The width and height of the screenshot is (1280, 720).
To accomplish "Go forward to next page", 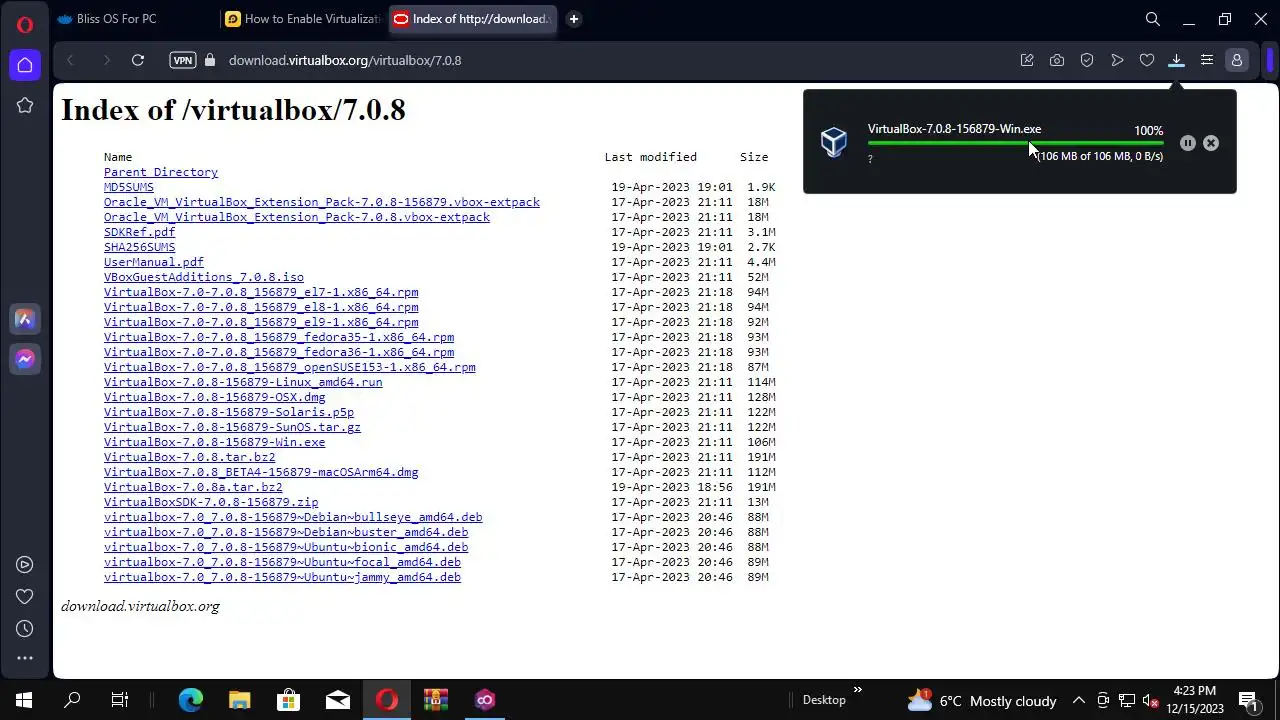I will point(106,60).
